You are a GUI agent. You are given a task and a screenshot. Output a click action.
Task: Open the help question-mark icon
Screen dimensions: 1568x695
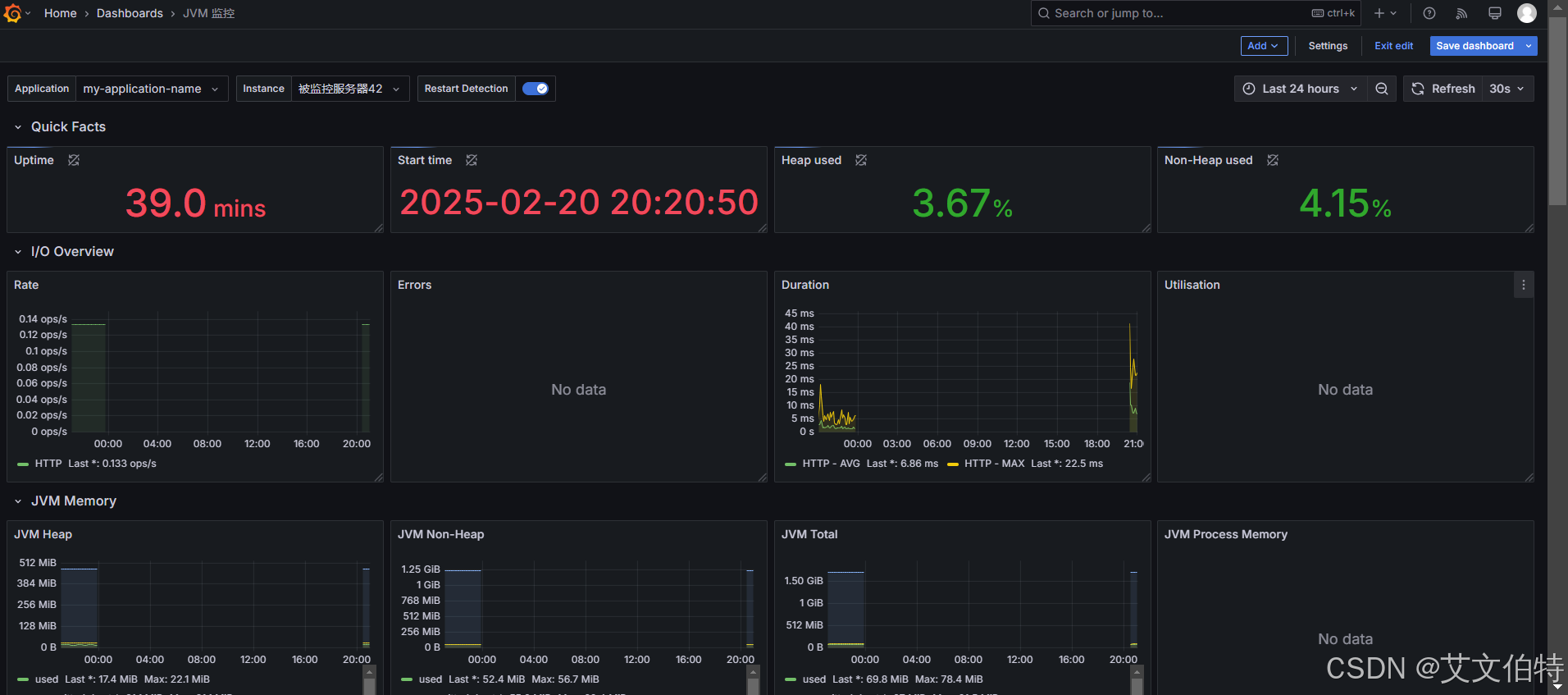tap(1429, 13)
